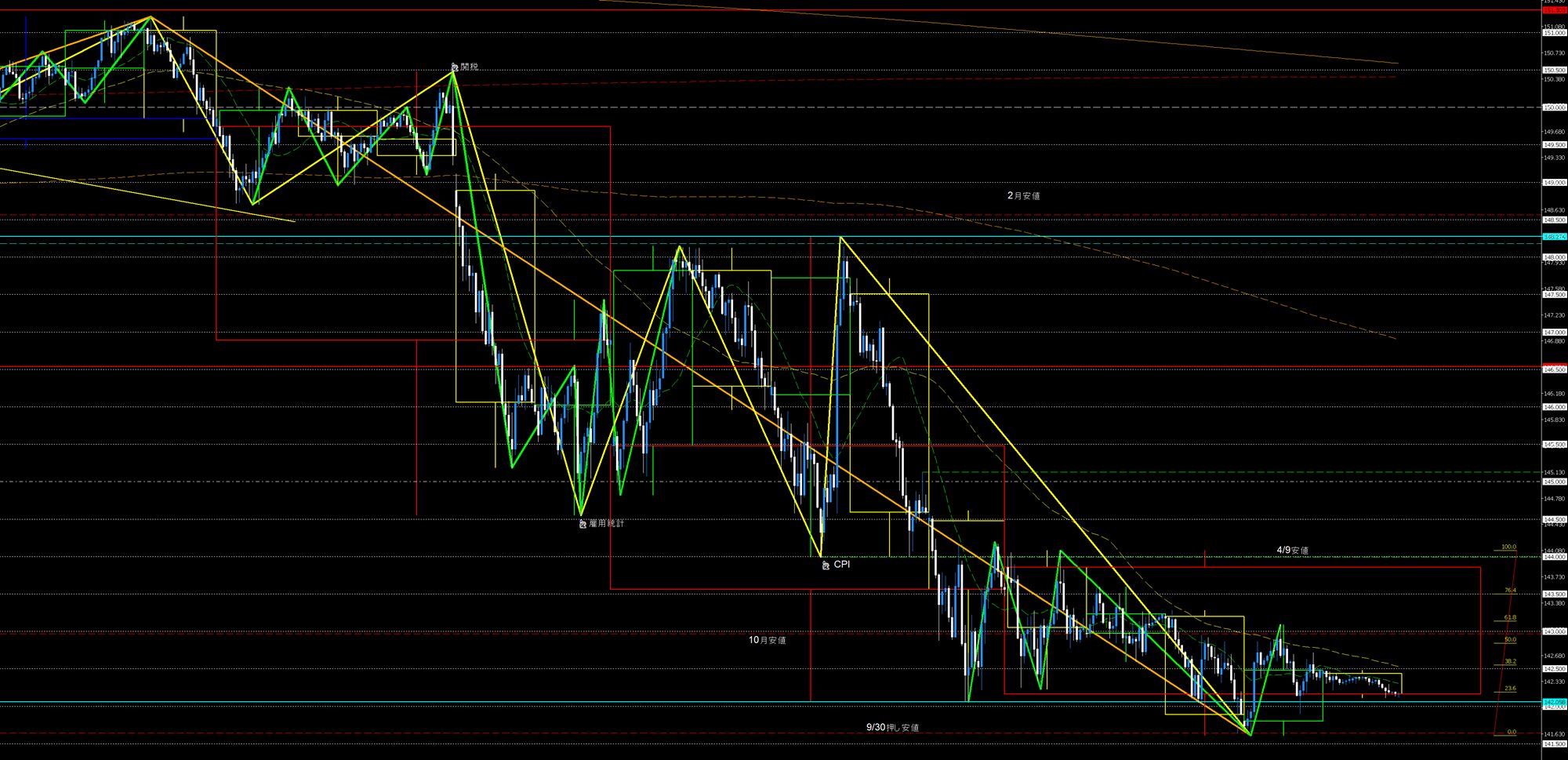Click the Fibonacci 76.4 level label
Screen dimensions: 1568x760
pos(1510,591)
